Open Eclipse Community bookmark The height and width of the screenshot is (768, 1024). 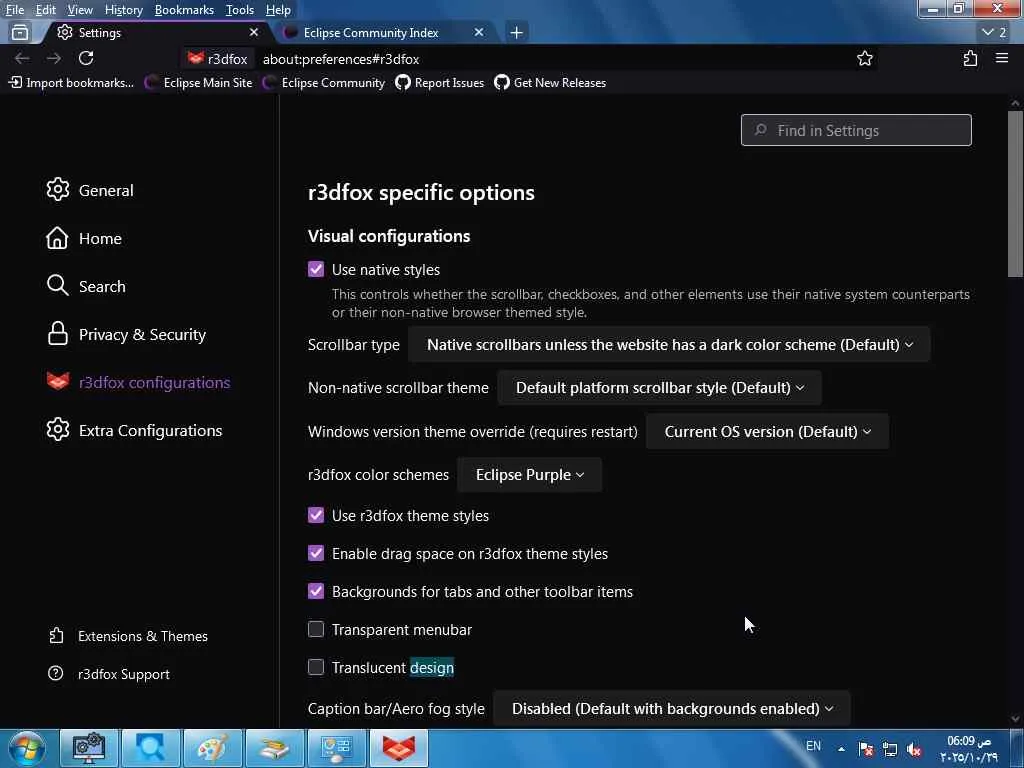(x=324, y=82)
